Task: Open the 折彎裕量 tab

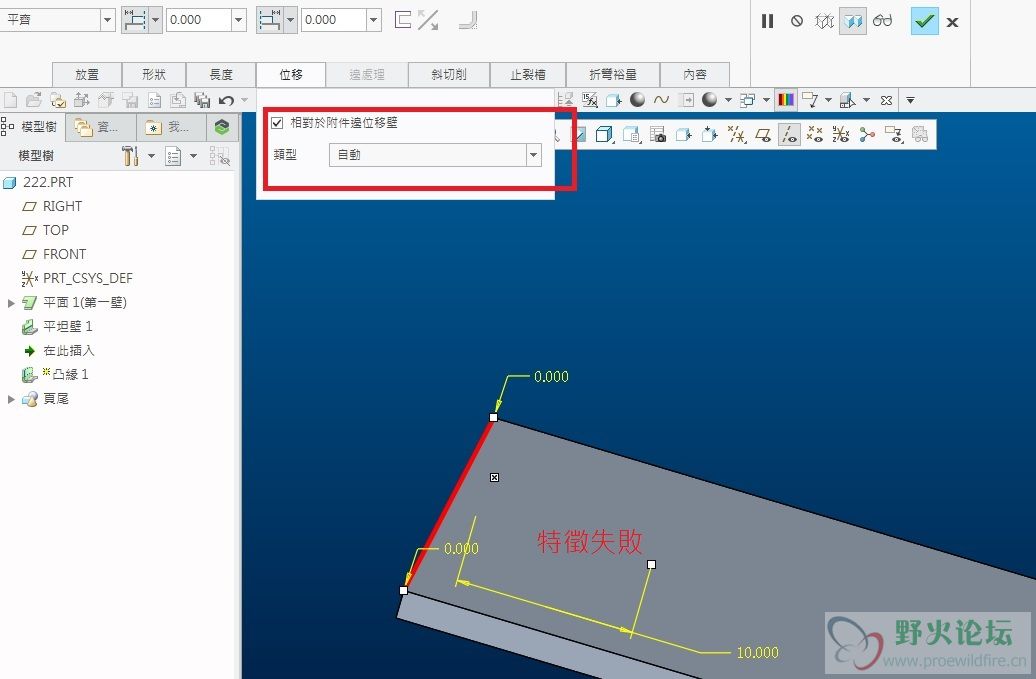Action: point(612,75)
